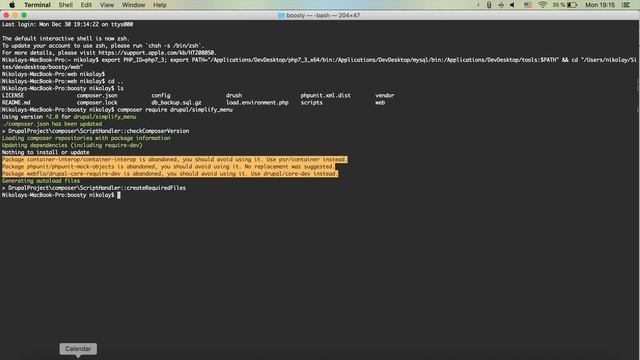The height and width of the screenshot is (360, 640).
Task: Click 'config' in the ls output
Action: click(161, 96)
